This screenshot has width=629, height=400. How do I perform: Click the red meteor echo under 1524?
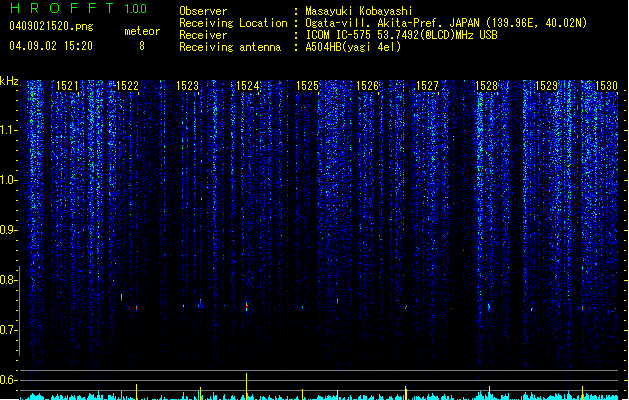click(x=247, y=307)
